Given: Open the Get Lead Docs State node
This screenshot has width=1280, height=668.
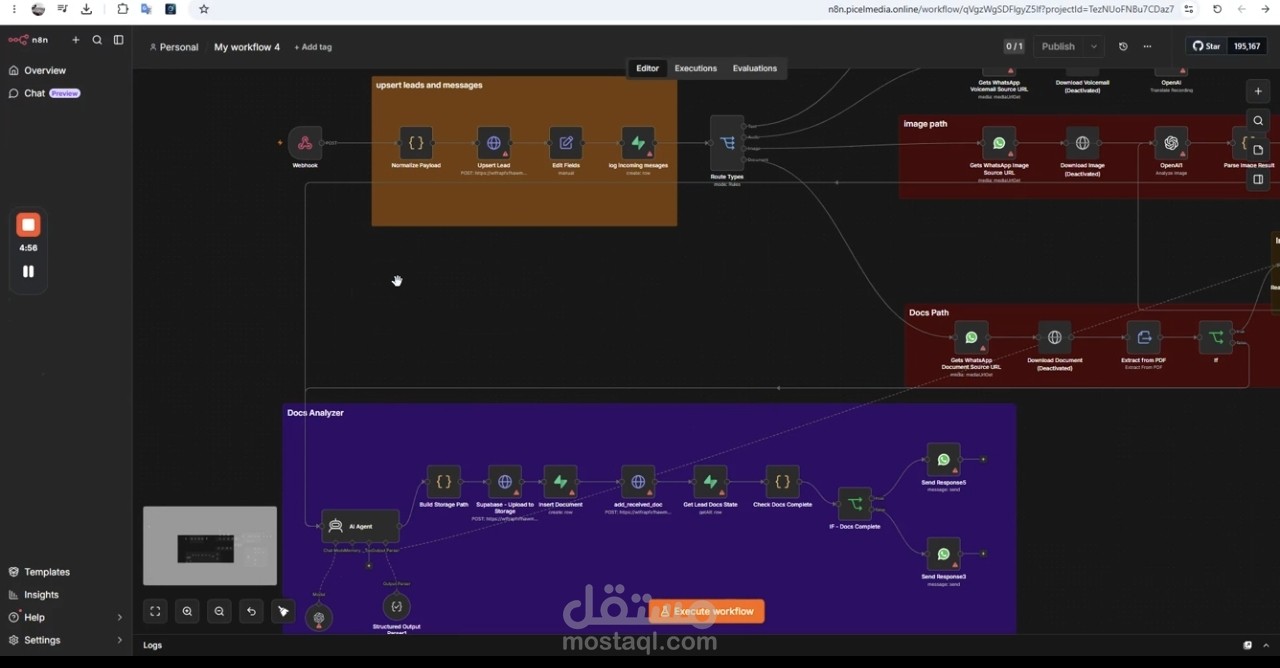Looking at the screenshot, I should (710, 482).
